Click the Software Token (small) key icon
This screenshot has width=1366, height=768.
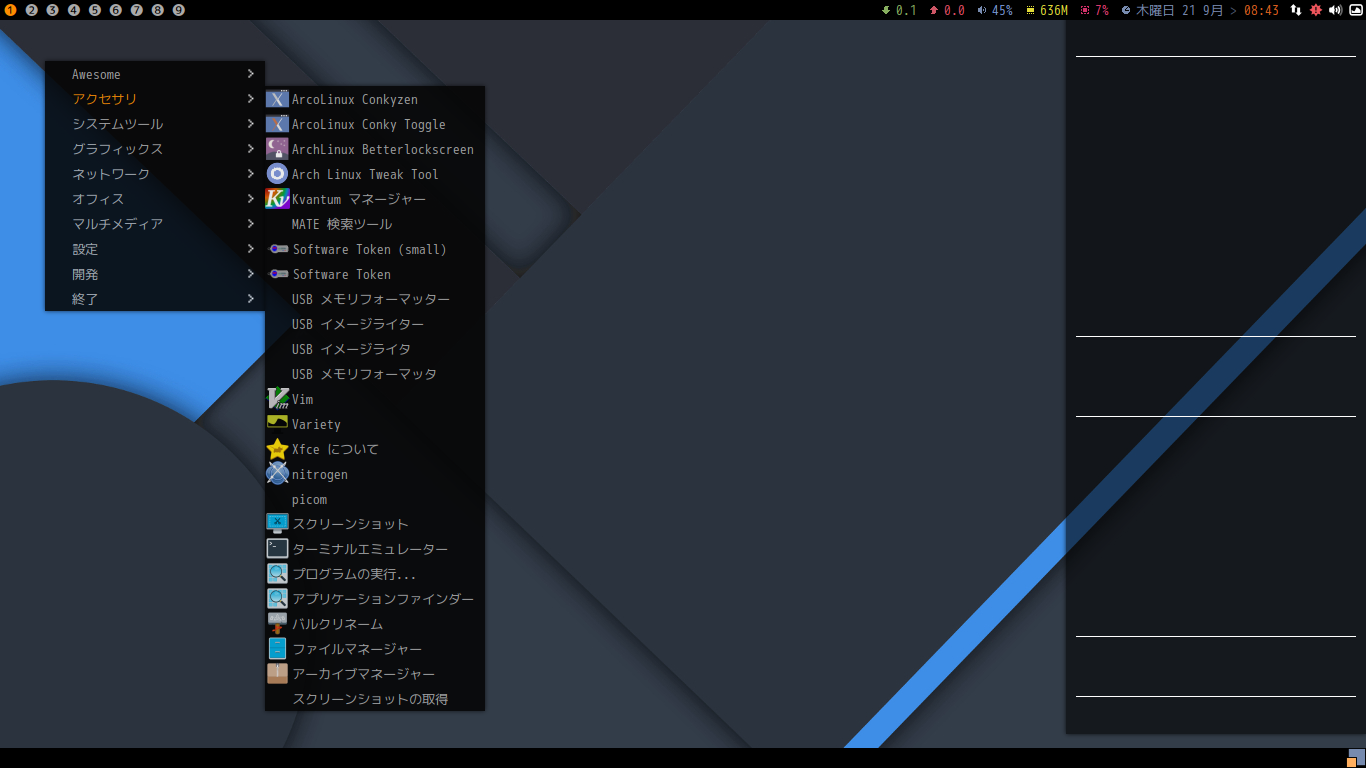tap(279, 249)
